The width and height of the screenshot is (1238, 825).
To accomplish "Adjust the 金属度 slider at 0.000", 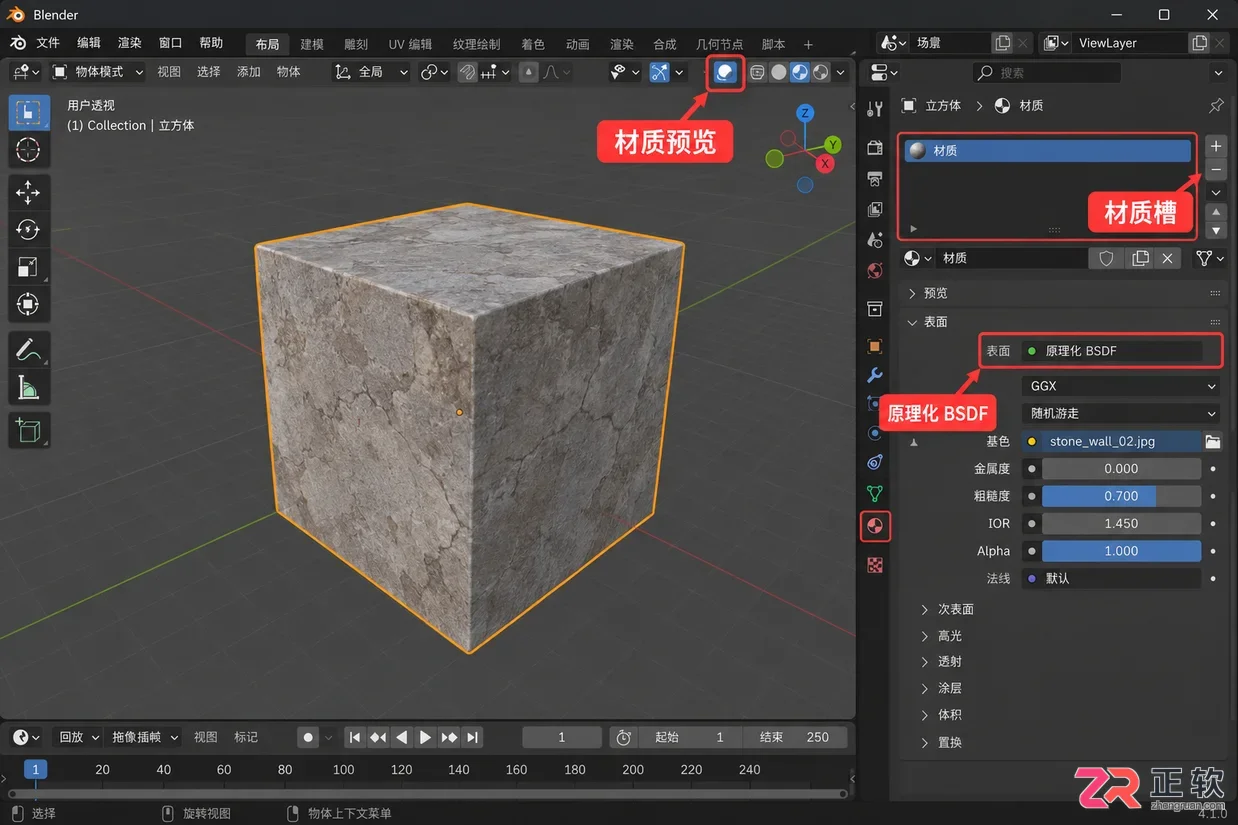I will 1121,468.
